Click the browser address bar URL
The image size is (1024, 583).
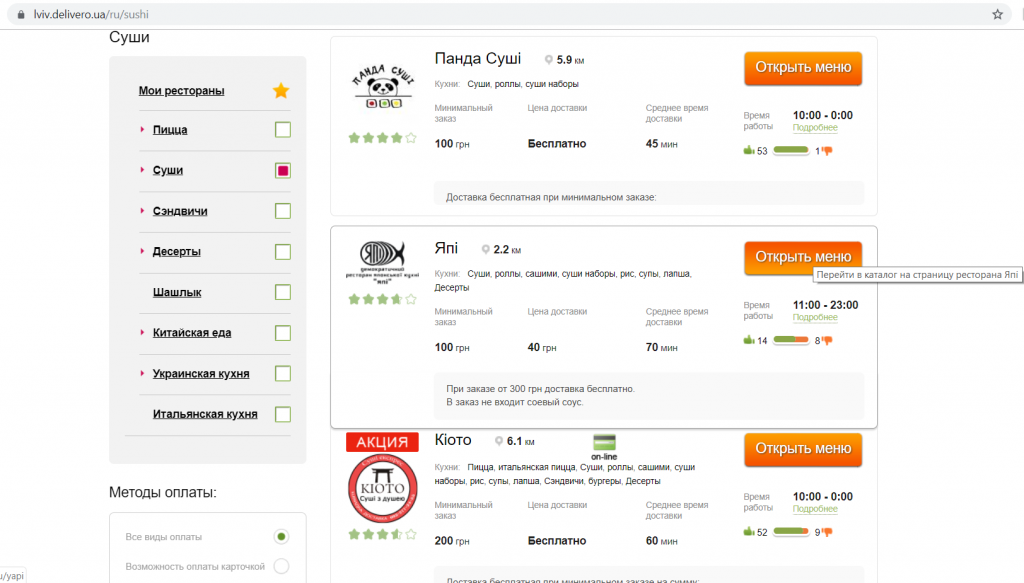pos(91,14)
